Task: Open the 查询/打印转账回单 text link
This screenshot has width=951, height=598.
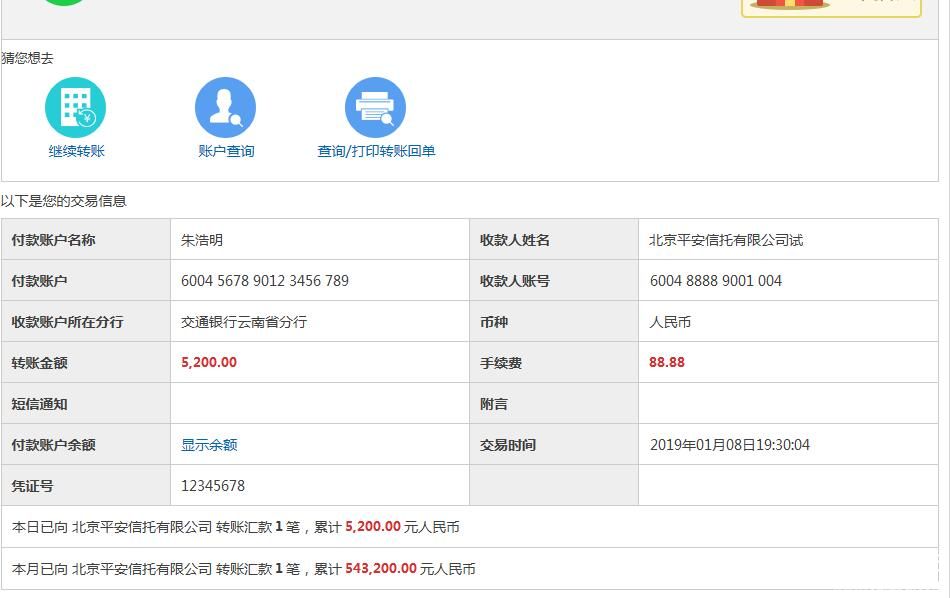Action: pyautogui.click(x=376, y=151)
